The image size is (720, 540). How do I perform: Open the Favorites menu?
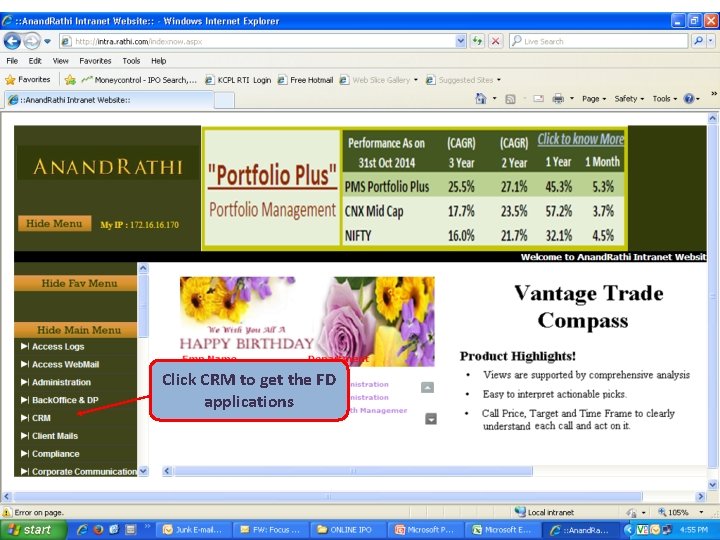[x=95, y=61]
